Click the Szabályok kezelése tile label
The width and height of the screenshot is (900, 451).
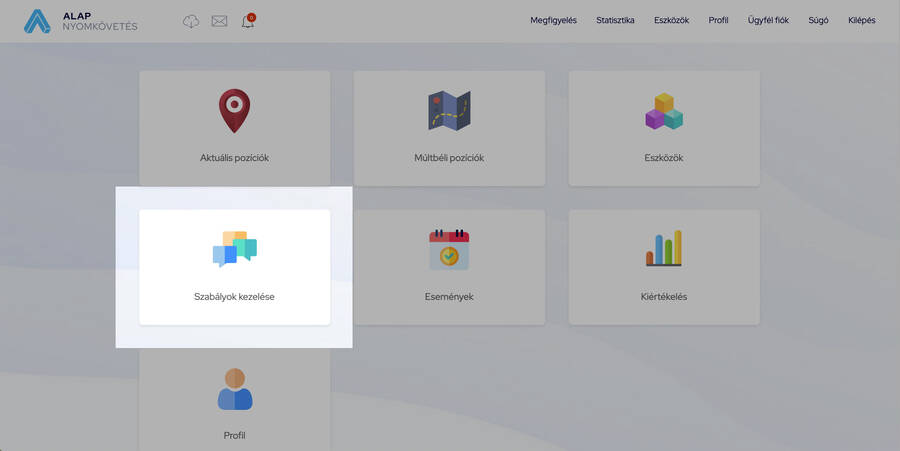[234, 297]
